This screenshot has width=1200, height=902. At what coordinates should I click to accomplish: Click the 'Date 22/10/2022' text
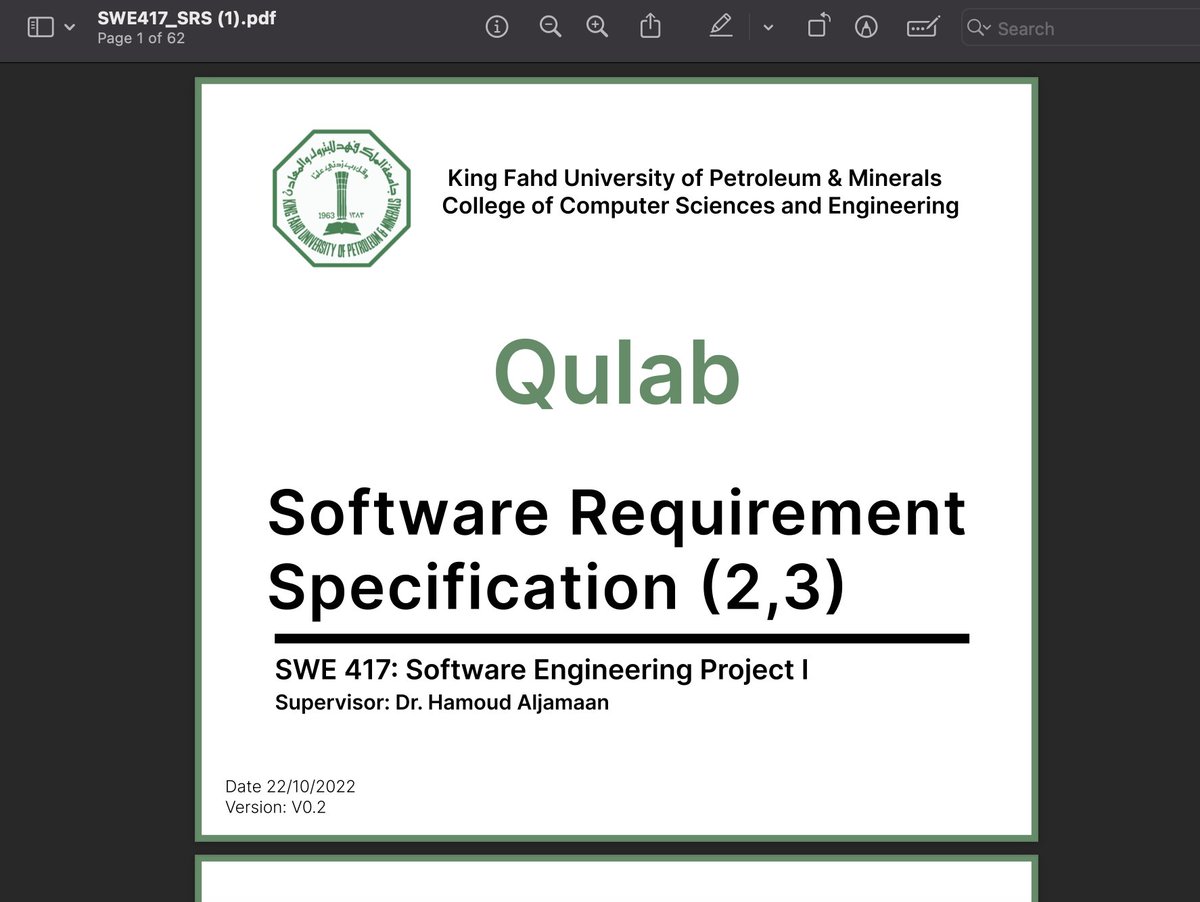[290, 786]
